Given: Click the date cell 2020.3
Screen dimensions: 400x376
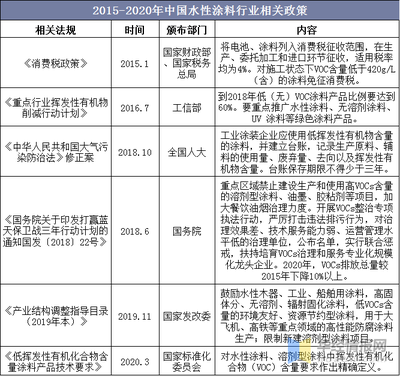Looking at the screenshot, I should (x=135, y=362).
